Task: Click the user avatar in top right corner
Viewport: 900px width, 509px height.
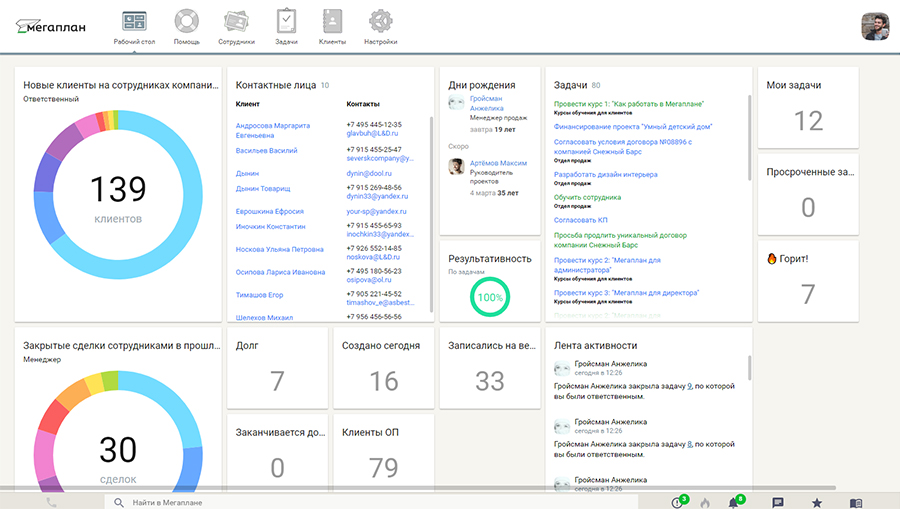Action: (875, 27)
